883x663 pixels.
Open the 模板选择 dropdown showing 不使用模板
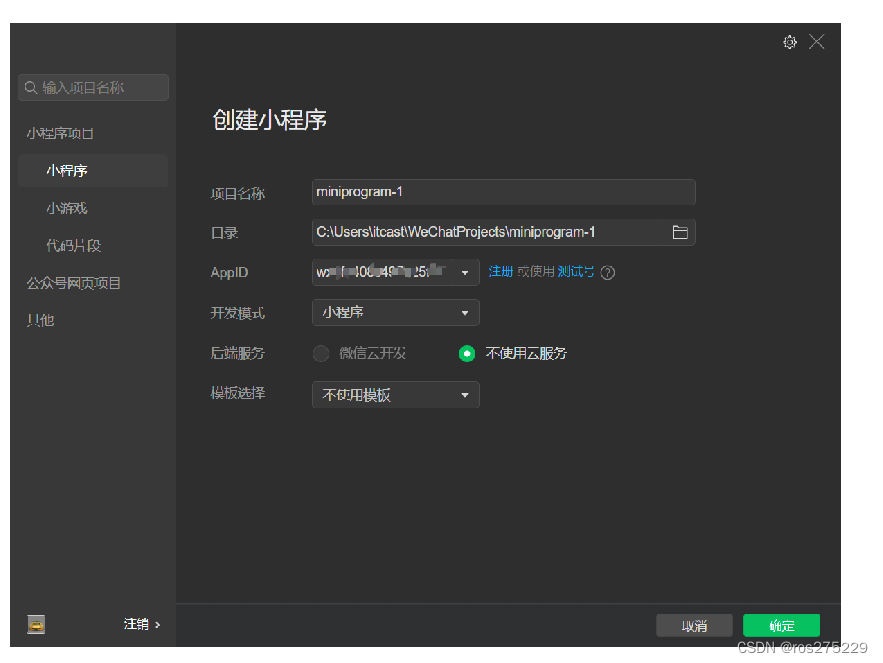(395, 394)
